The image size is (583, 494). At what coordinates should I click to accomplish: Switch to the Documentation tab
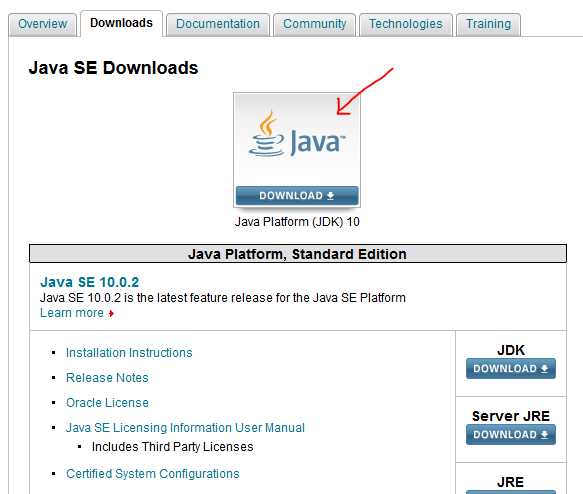coord(218,24)
